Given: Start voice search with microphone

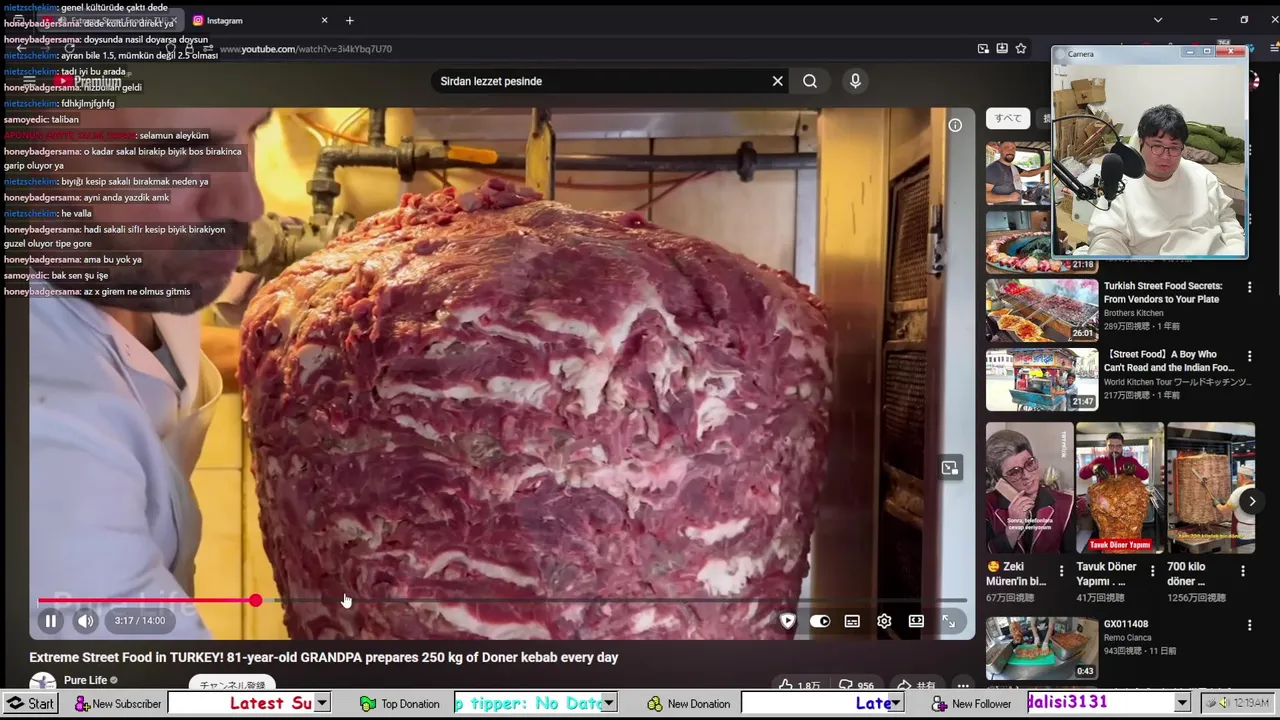Looking at the screenshot, I should coord(855,81).
